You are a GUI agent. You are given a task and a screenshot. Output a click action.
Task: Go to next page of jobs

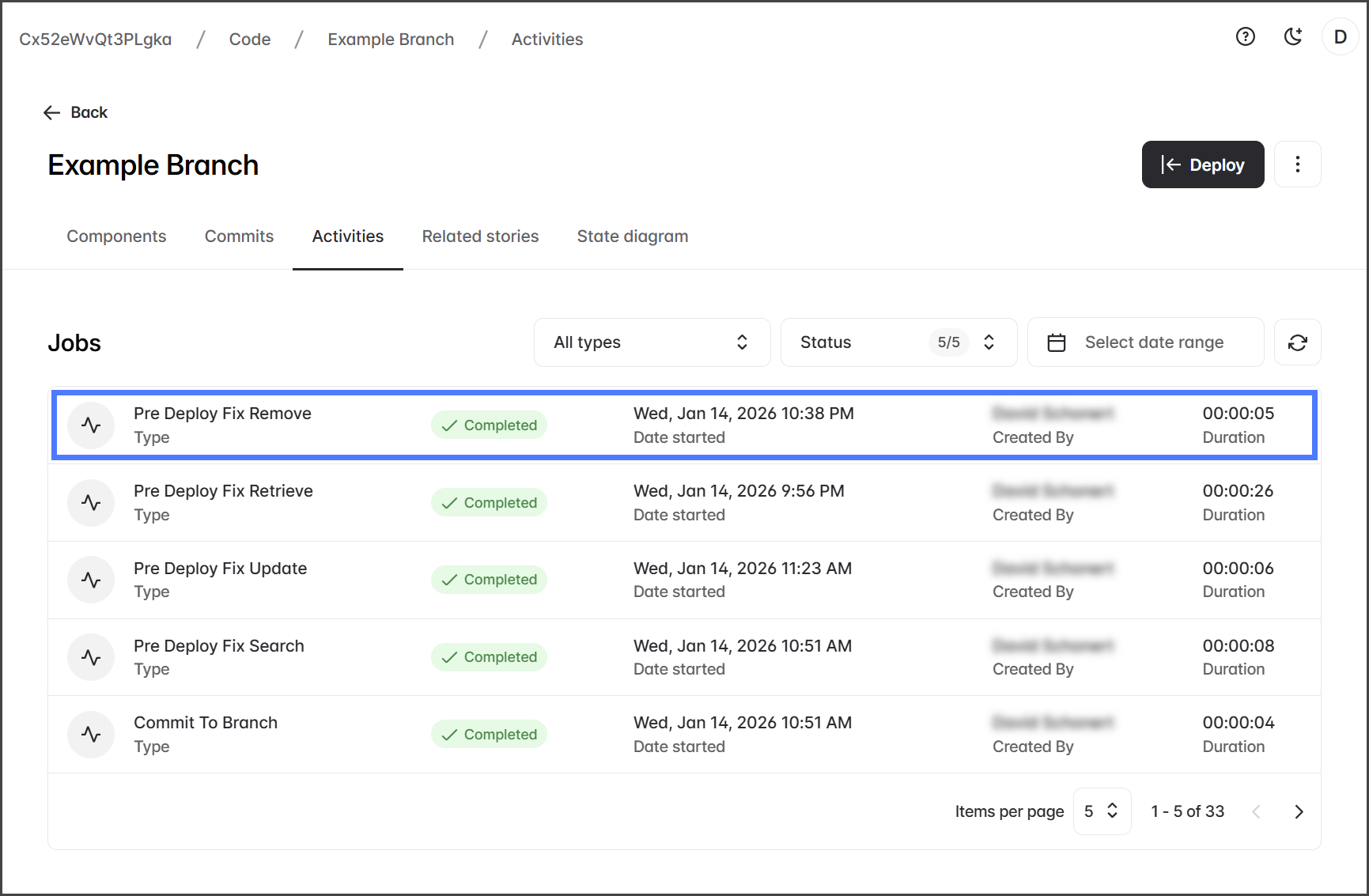click(1298, 811)
